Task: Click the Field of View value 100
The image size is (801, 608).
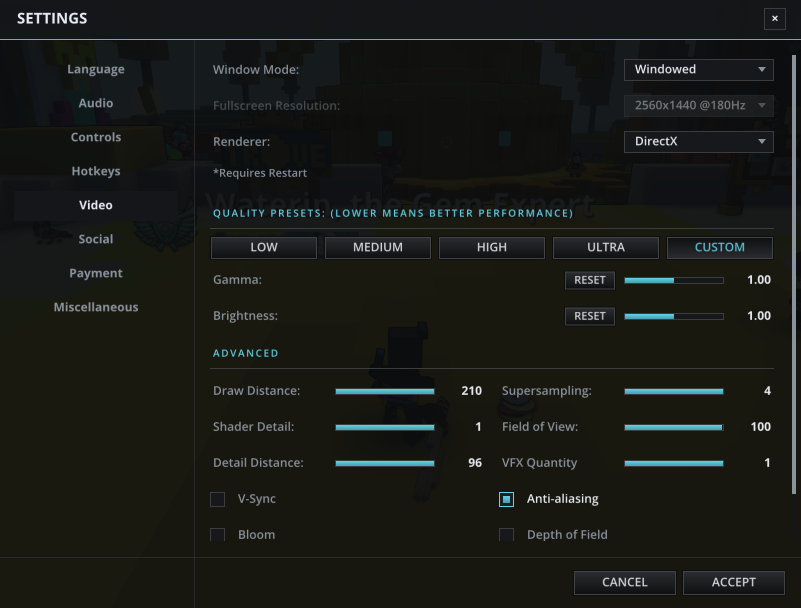Action: (761, 427)
